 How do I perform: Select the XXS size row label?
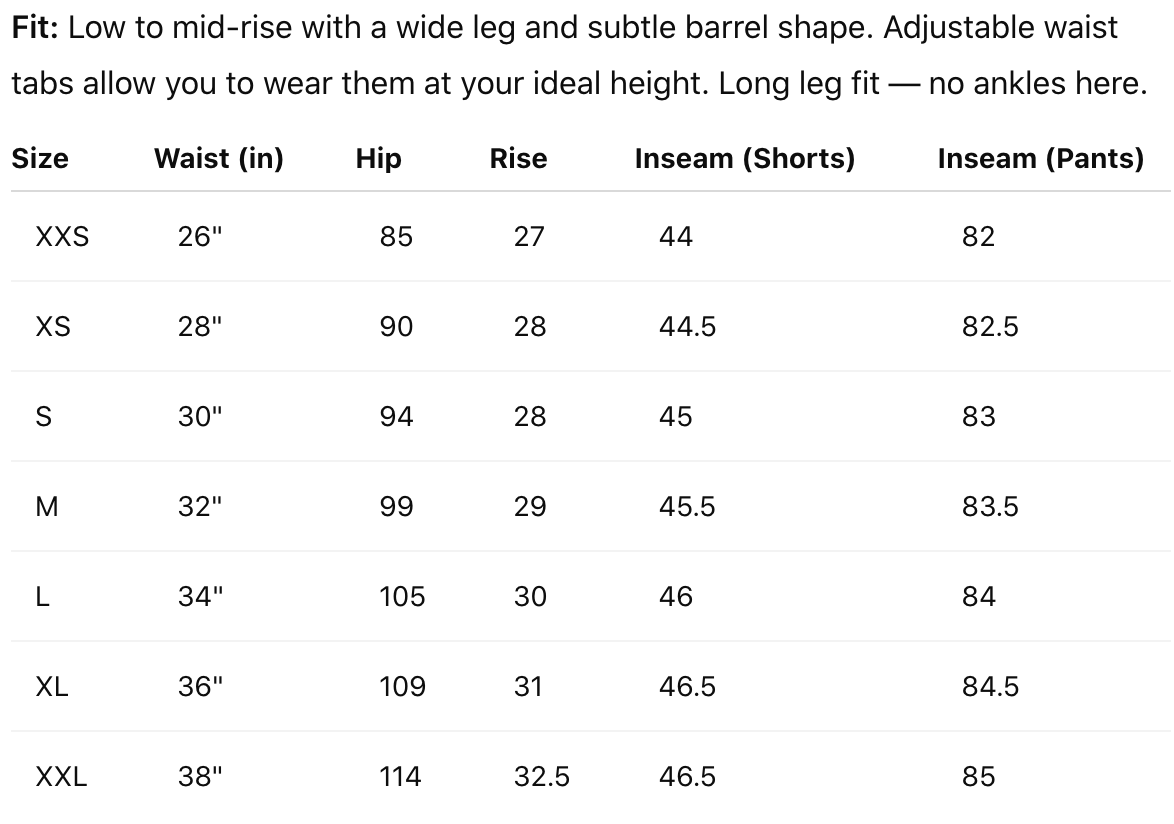click(62, 236)
